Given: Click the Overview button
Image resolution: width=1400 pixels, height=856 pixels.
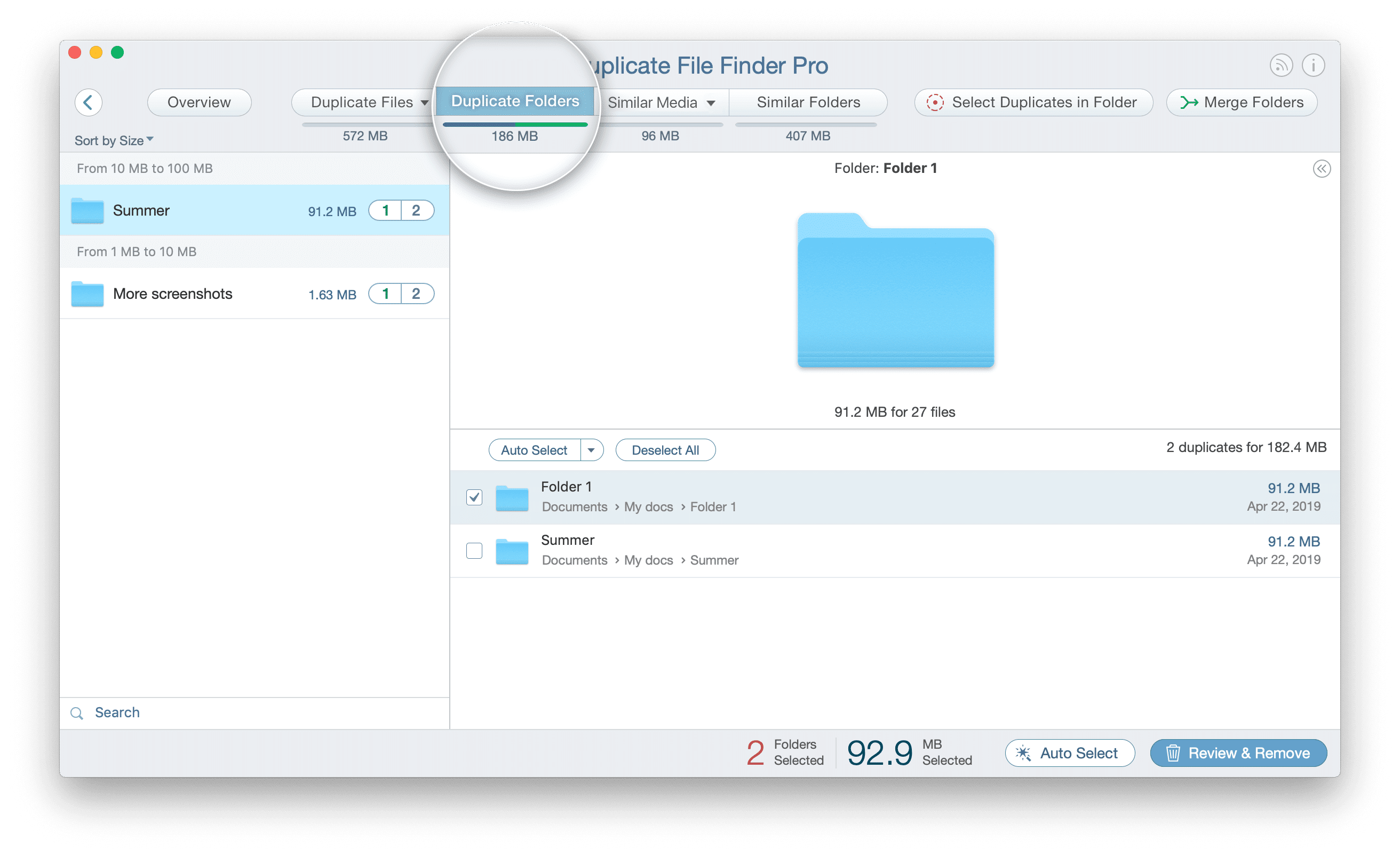Looking at the screenshot, I should point(199,102).
